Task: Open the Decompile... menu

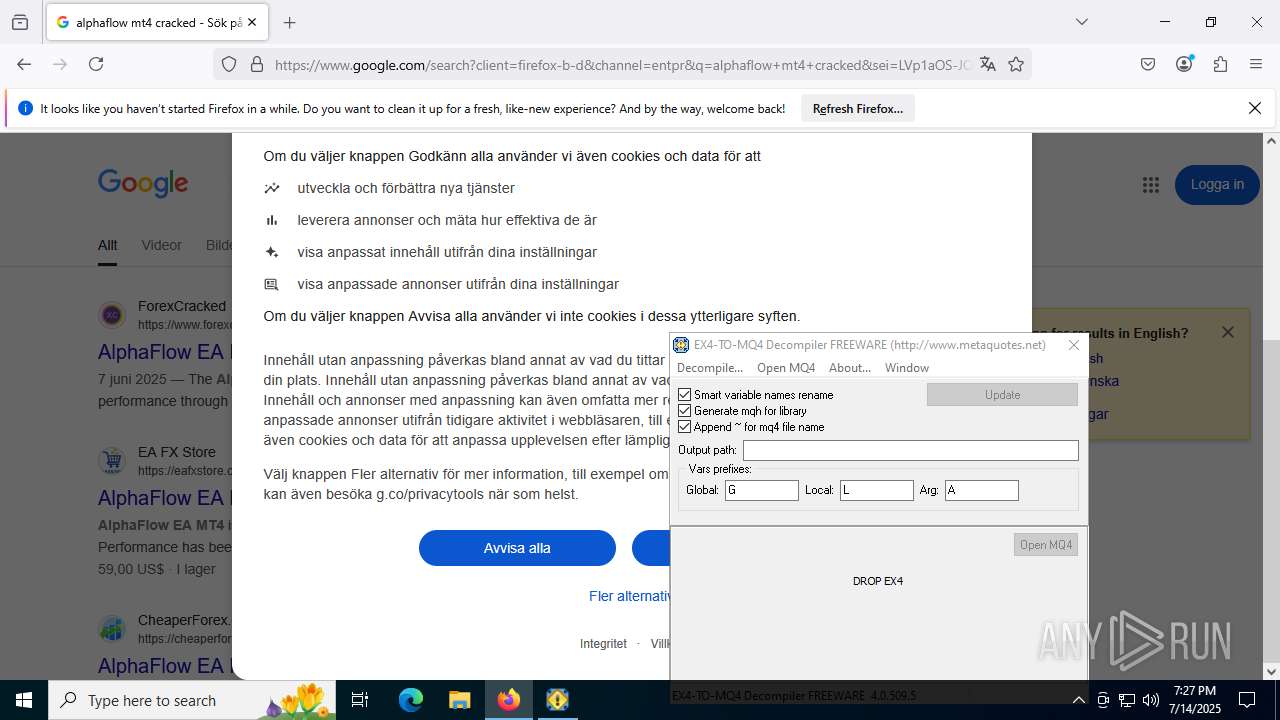Action: (710, 367)
